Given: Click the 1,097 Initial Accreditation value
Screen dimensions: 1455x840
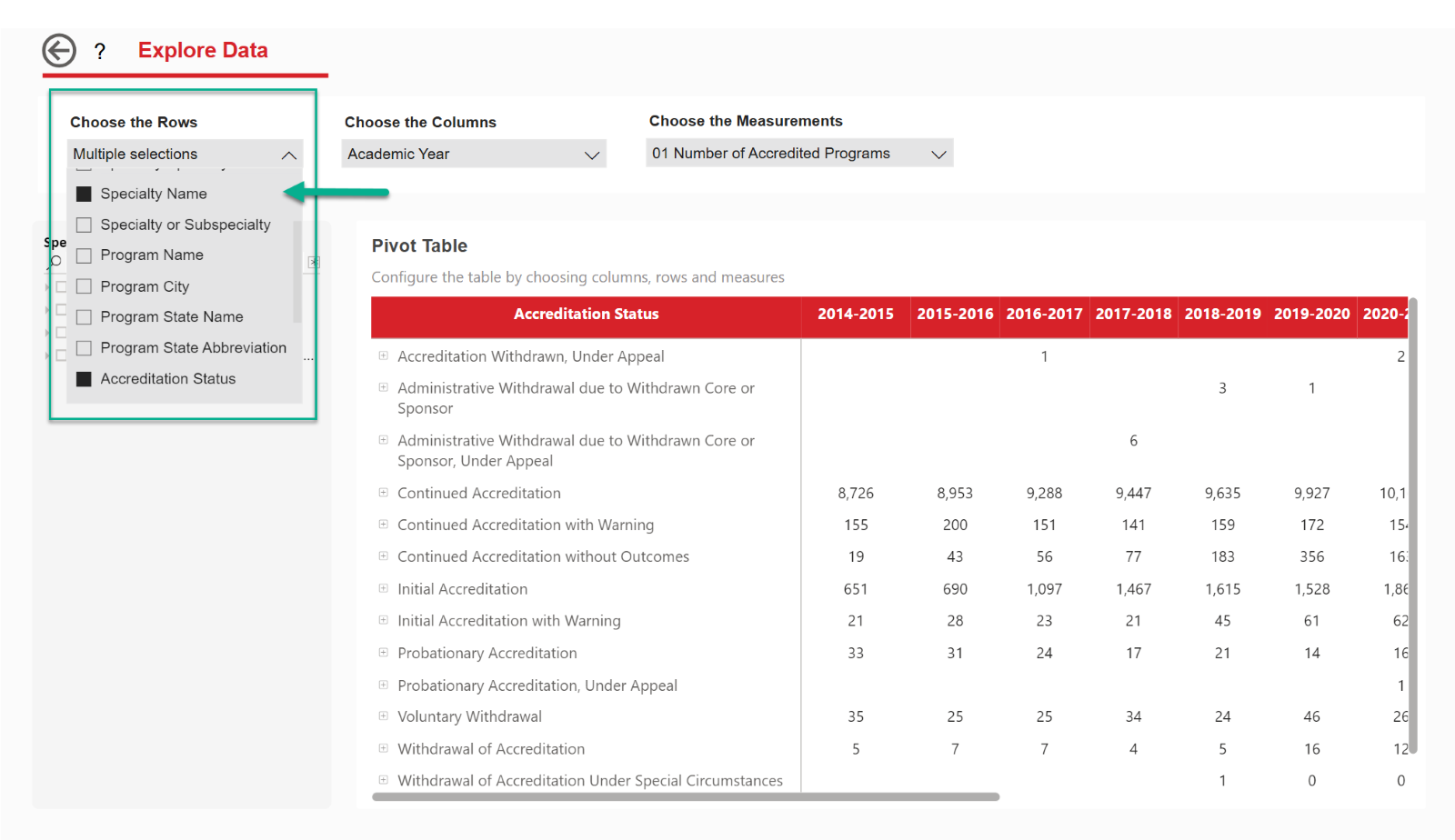Looking at the screenshot, I should click(x=1044, y=589).
